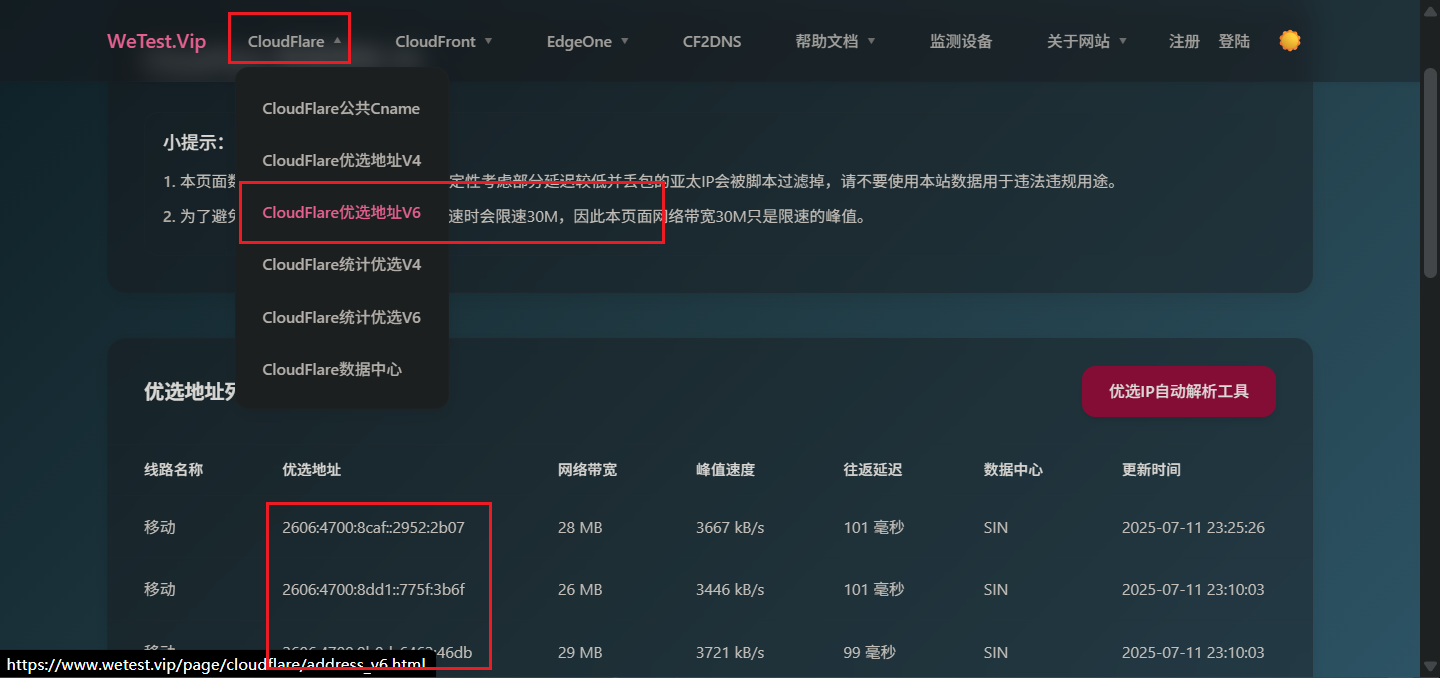
Task: Click the 网络带宽 column header
Action: [587, 469]
